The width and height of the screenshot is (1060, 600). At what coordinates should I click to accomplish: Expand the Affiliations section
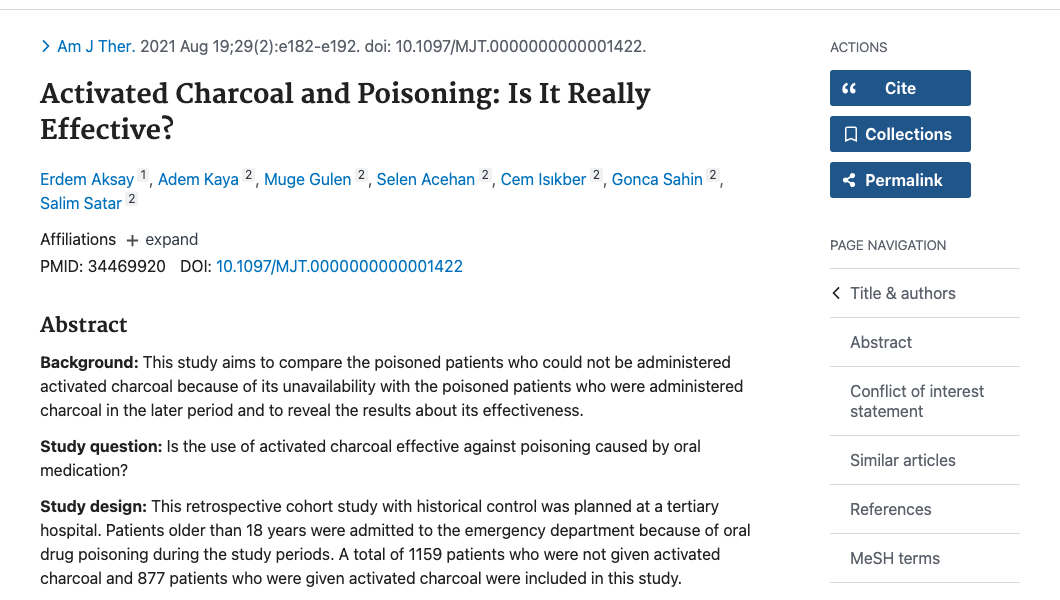[x=161, y=239]
